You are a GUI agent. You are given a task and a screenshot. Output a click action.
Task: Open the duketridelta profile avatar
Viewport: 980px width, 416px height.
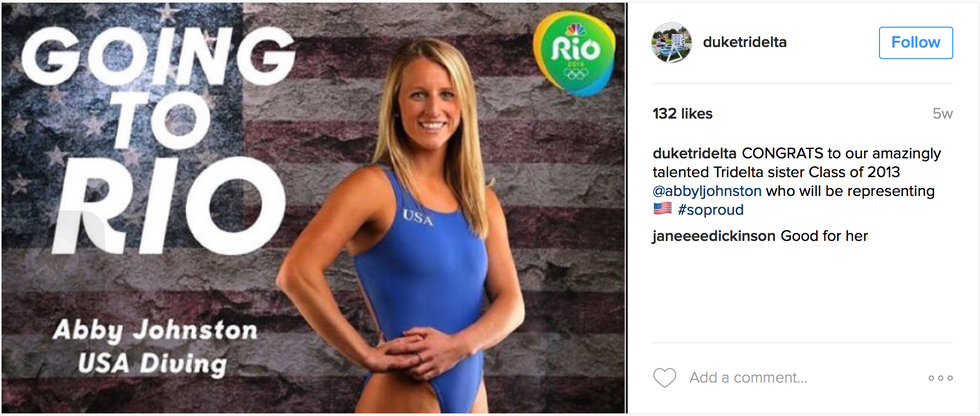click(x=671, y=42)
